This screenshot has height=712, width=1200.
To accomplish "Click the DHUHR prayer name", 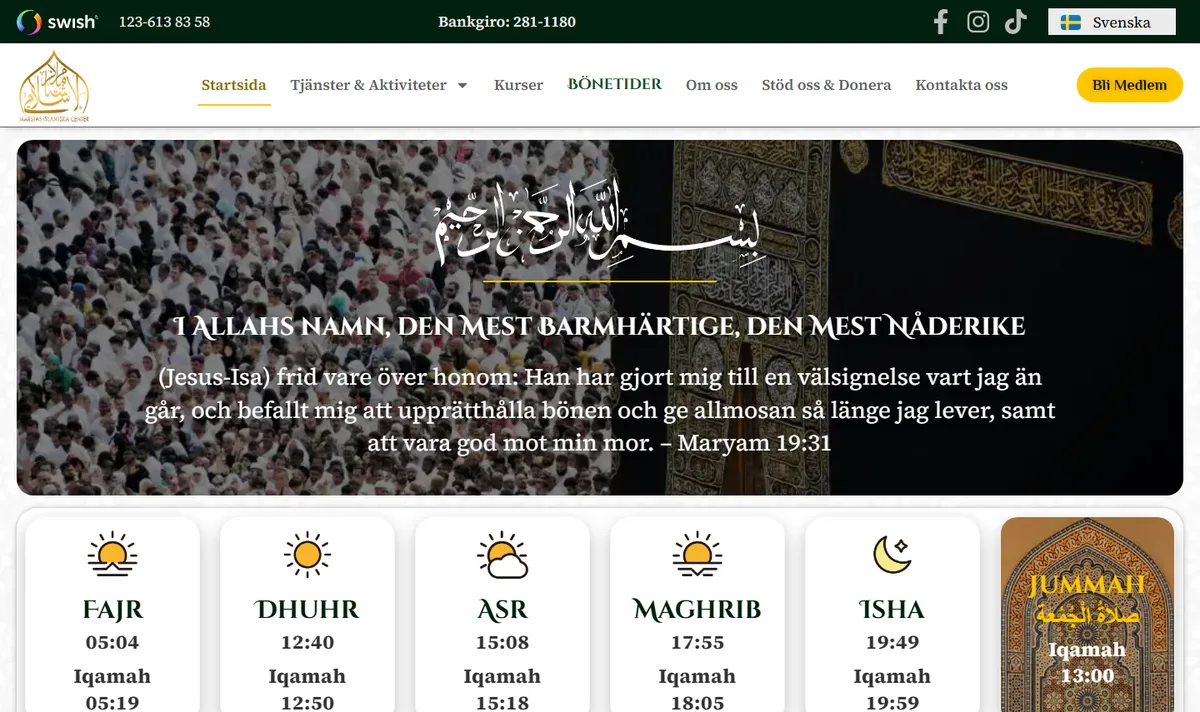I will click(x=307, y=609).
